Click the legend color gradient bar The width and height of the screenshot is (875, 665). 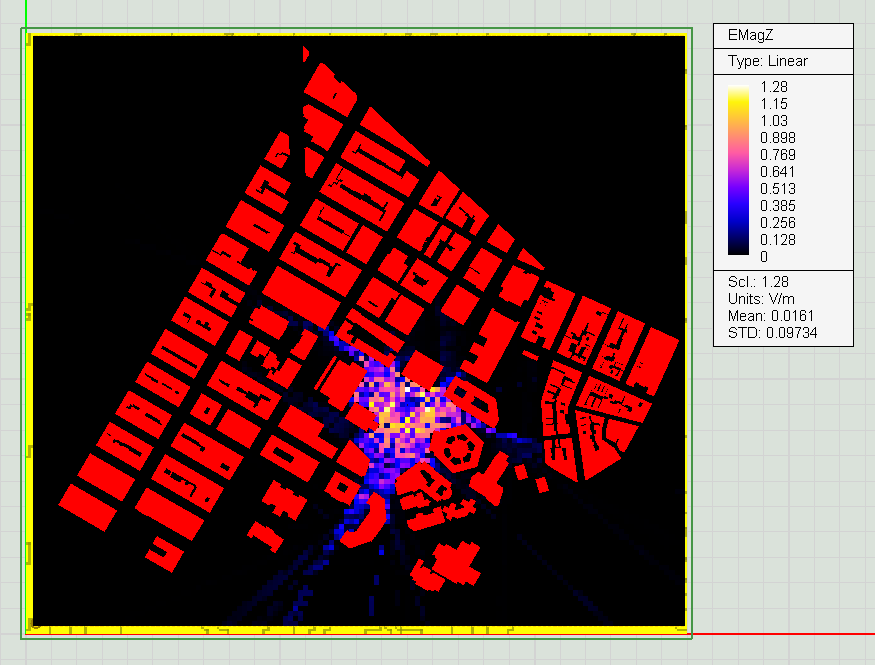tap(740, 172)
